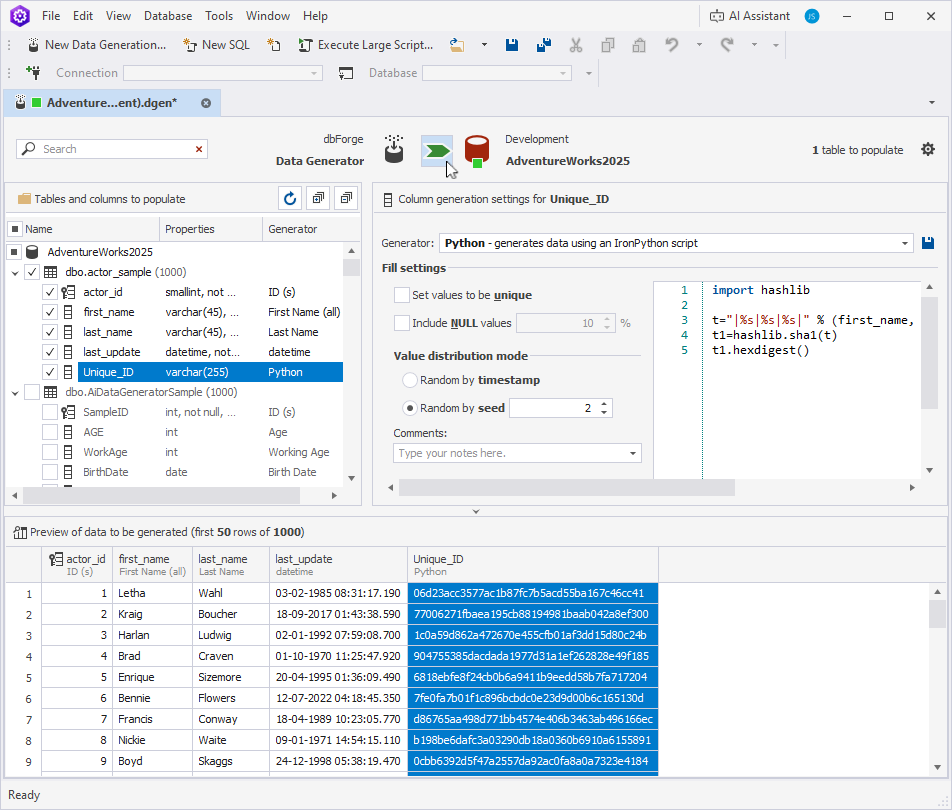Check the BirthDate column checkbox
Image resolution: width=952 pixels, height=810 pixels.
click(x=50, y=472)
